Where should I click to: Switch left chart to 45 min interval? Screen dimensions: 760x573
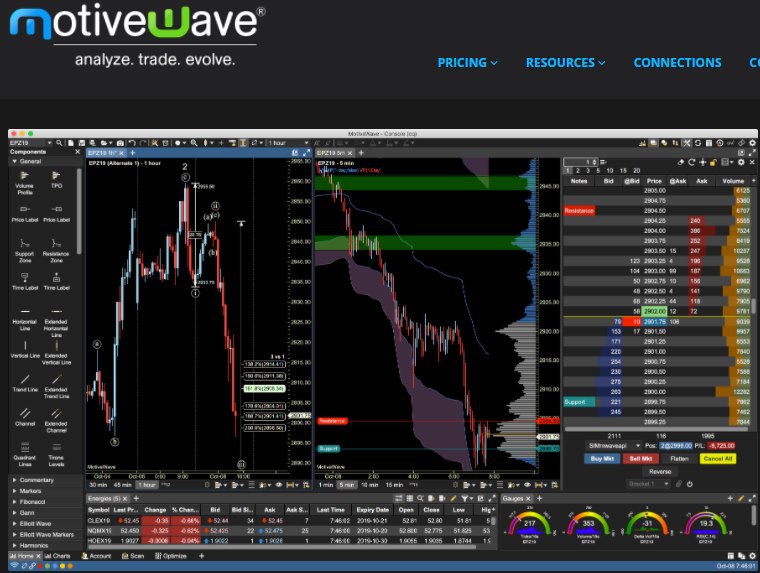pos(123,485)
